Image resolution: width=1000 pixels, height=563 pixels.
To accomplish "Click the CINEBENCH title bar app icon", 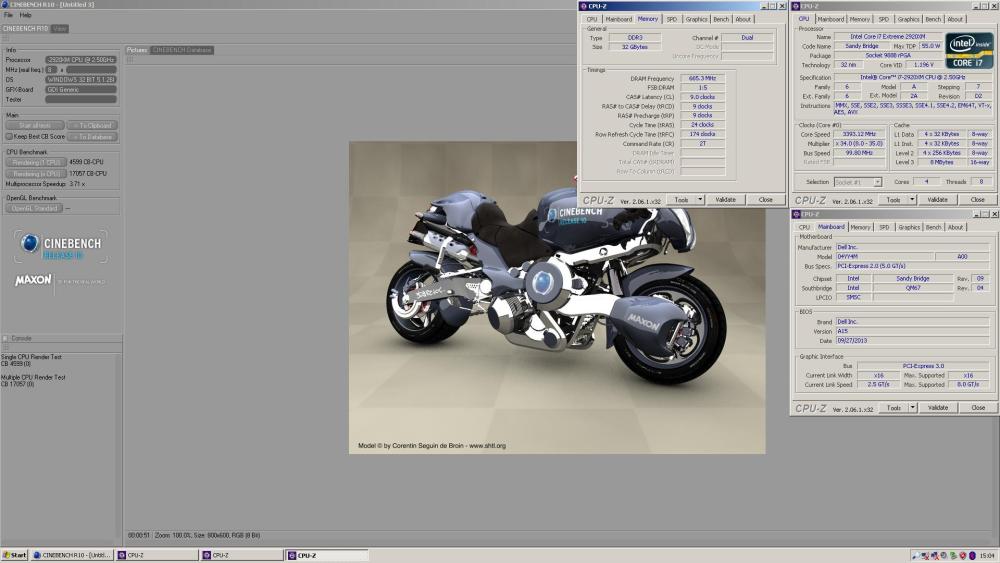I will point(5,4).
